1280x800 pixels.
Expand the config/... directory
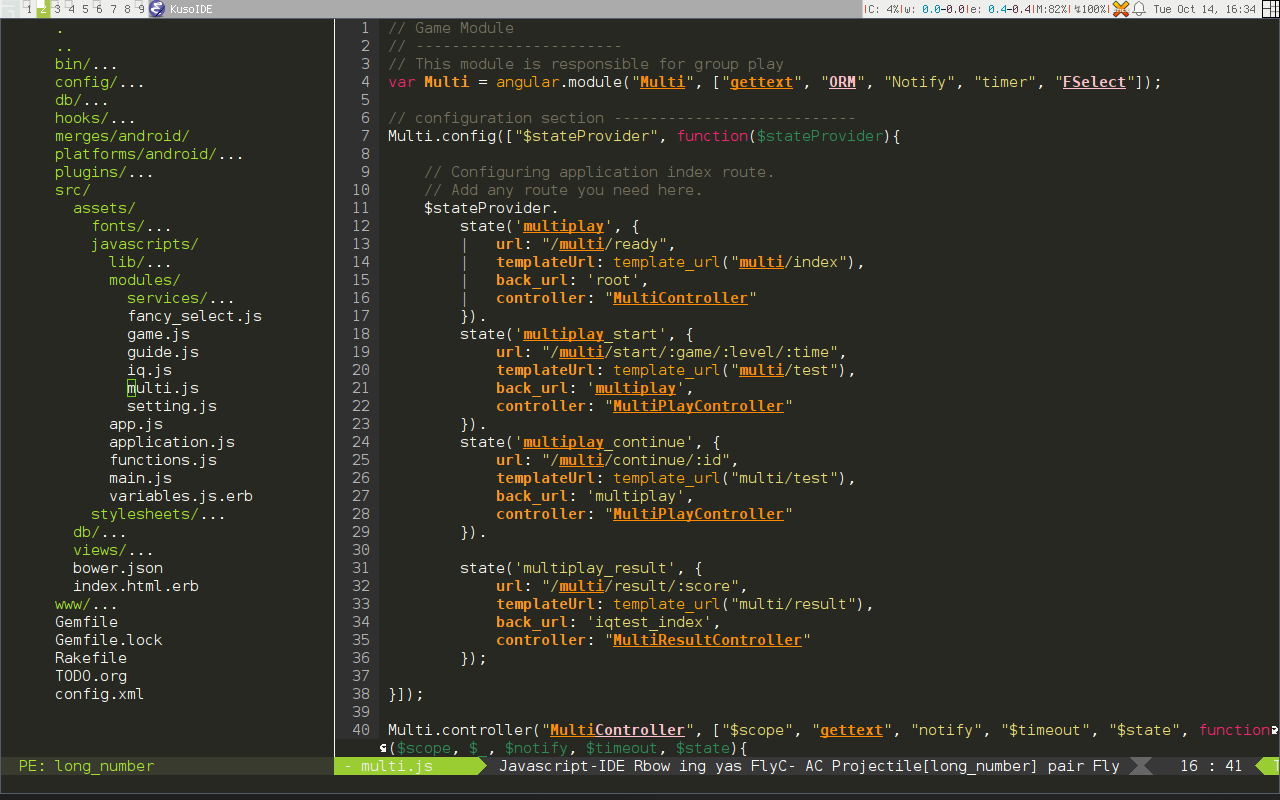coord(100,82)
